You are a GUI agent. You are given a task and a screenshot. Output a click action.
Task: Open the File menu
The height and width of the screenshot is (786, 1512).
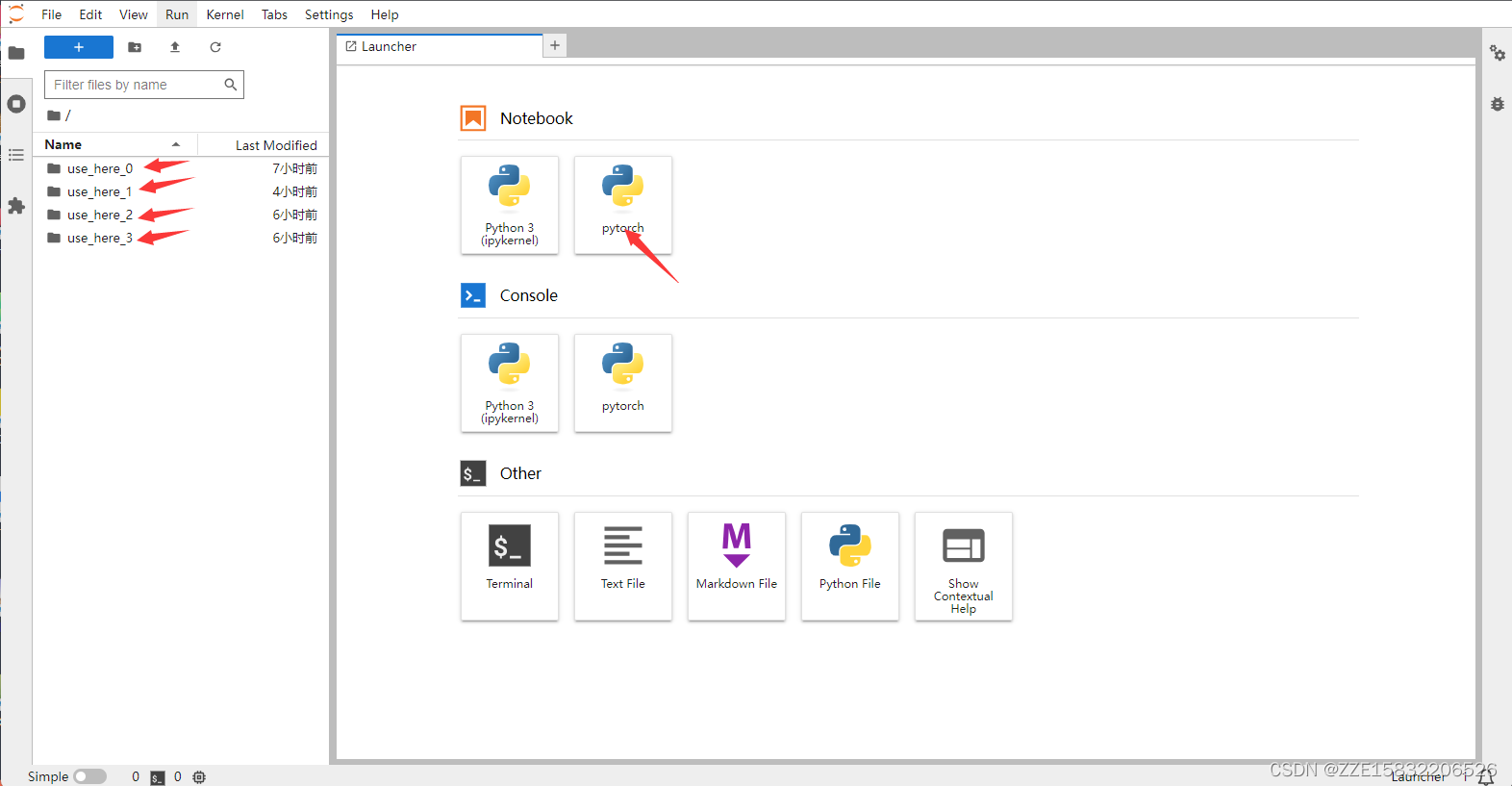tap(52, 14)
